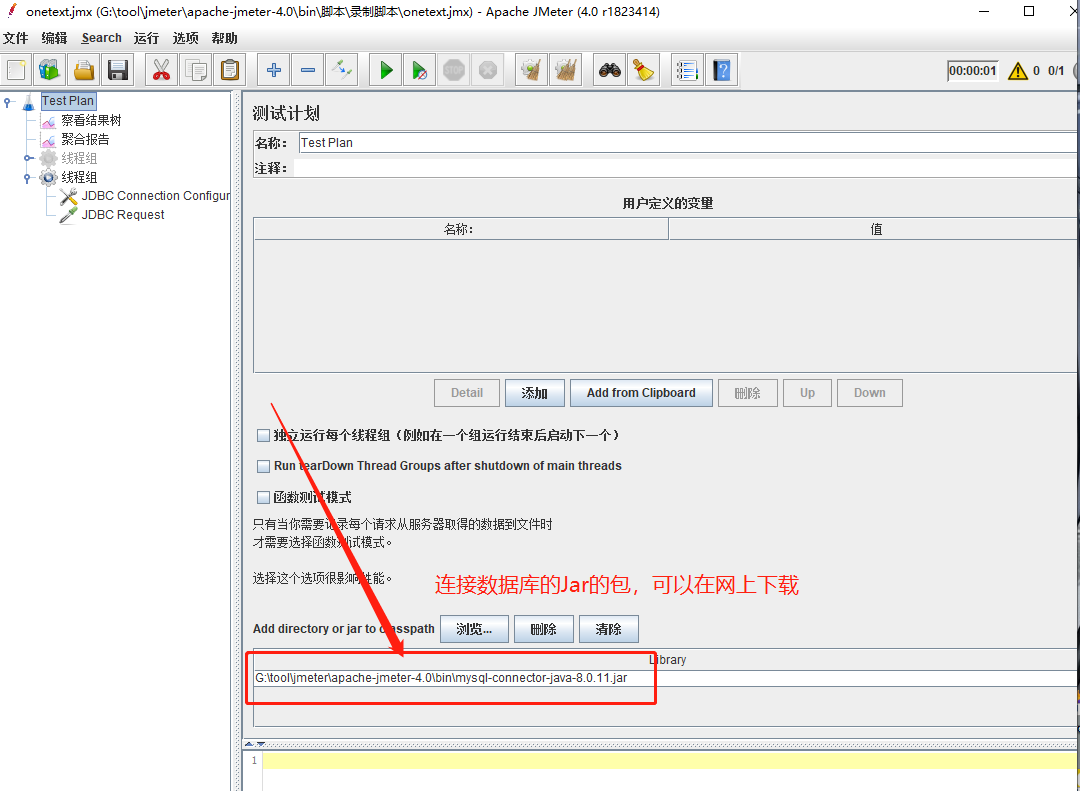Open Help with blue question-mark icon
This screenshot has height=791, width=1080.
[x=722, y=70]
